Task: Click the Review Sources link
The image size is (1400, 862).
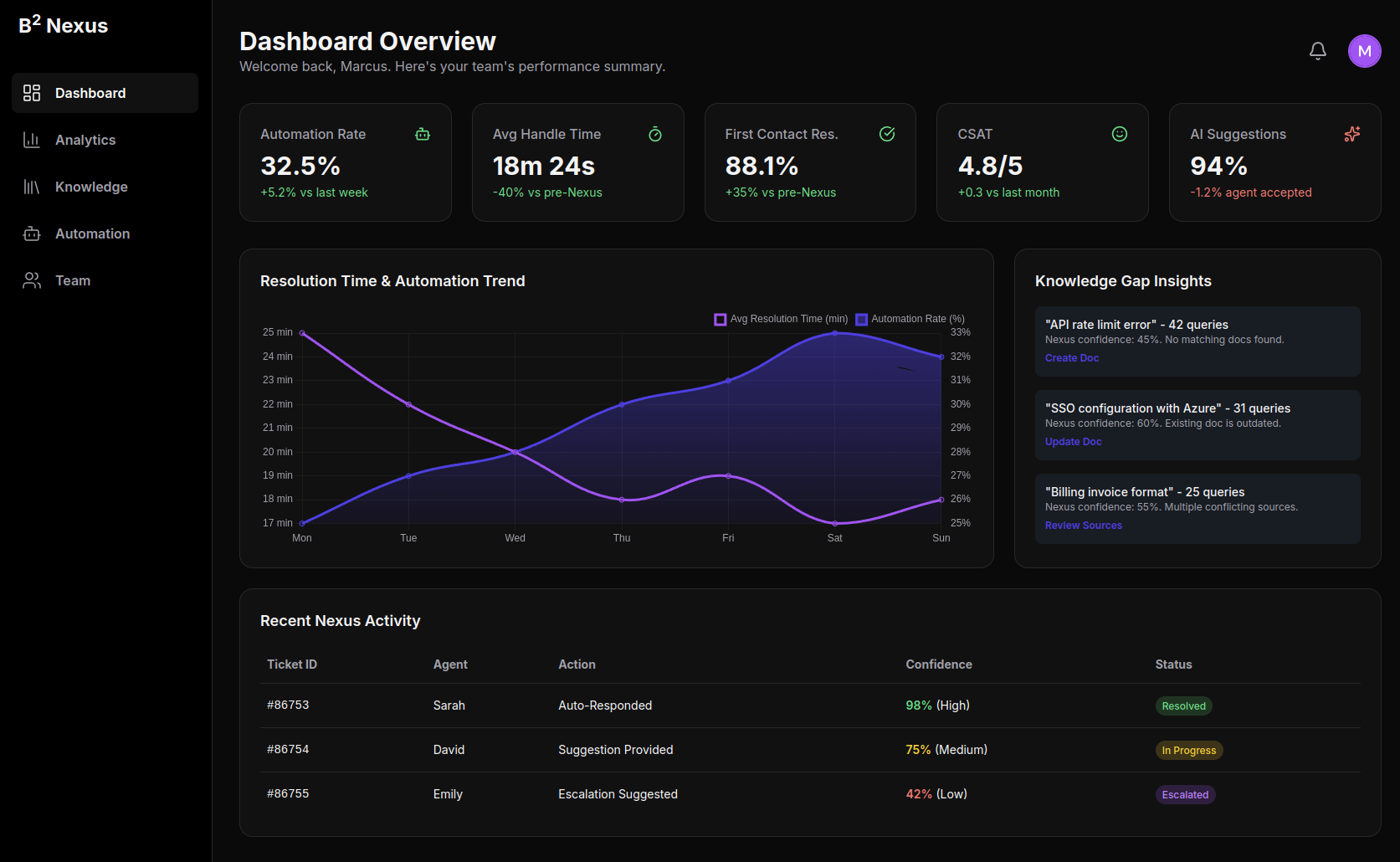Action: (1084, 526)
